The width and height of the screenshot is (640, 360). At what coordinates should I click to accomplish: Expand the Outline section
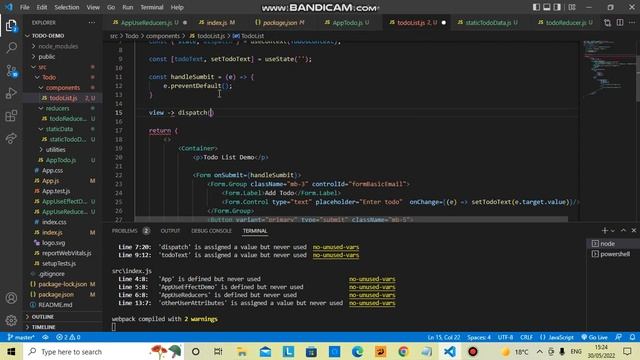[x=62, y=317]
